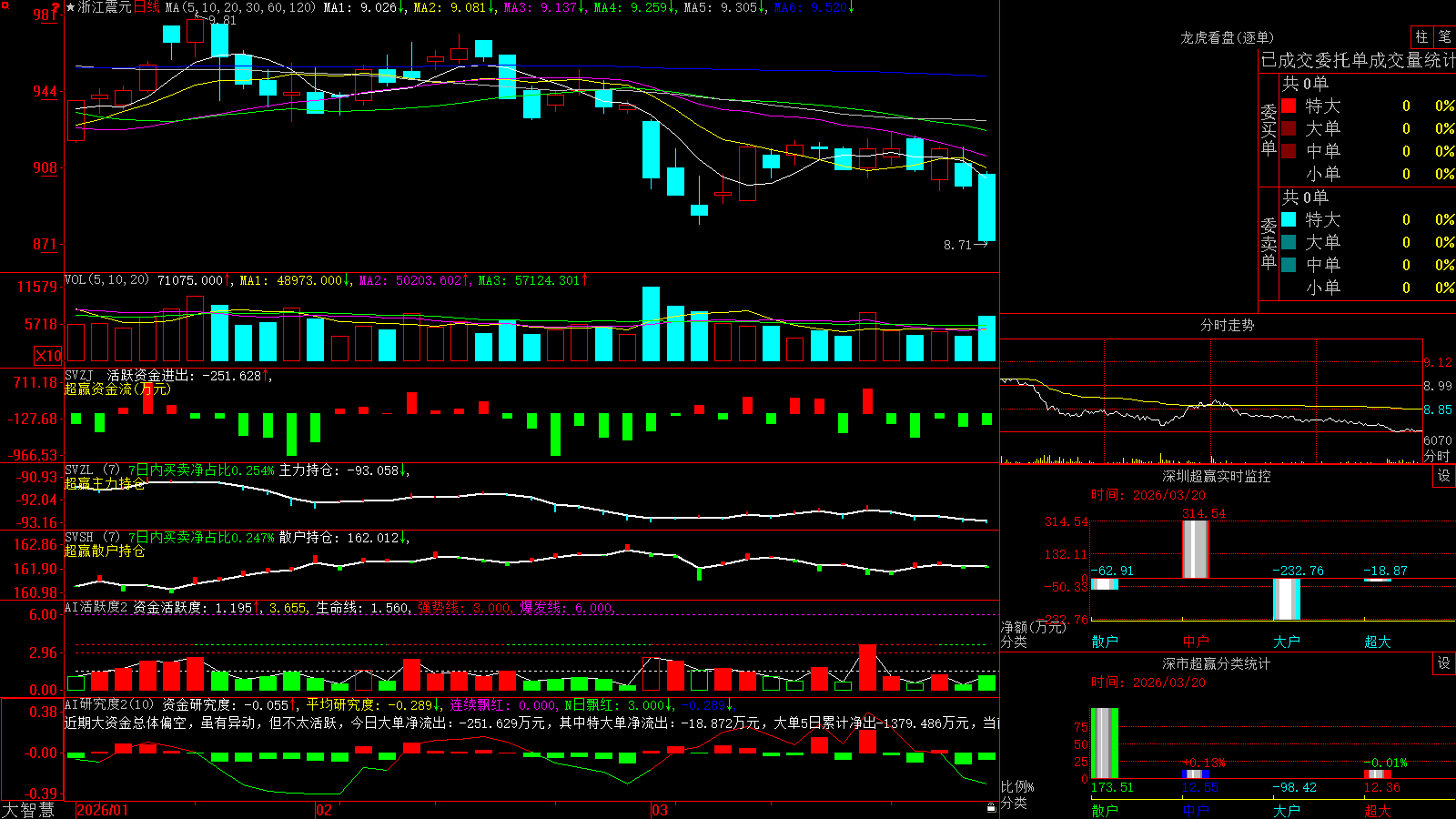
Task: Click the 超赢散户持仓 label
Action: pos(105,551)
